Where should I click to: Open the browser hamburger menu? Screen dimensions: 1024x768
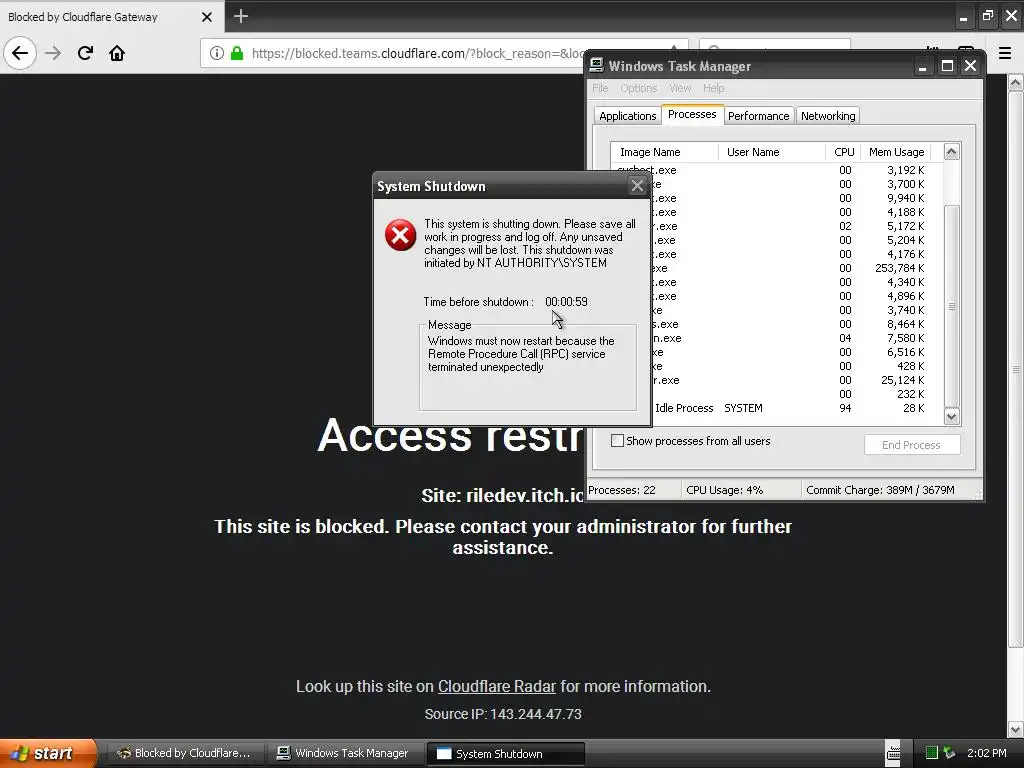click(x=1005, y=53)
